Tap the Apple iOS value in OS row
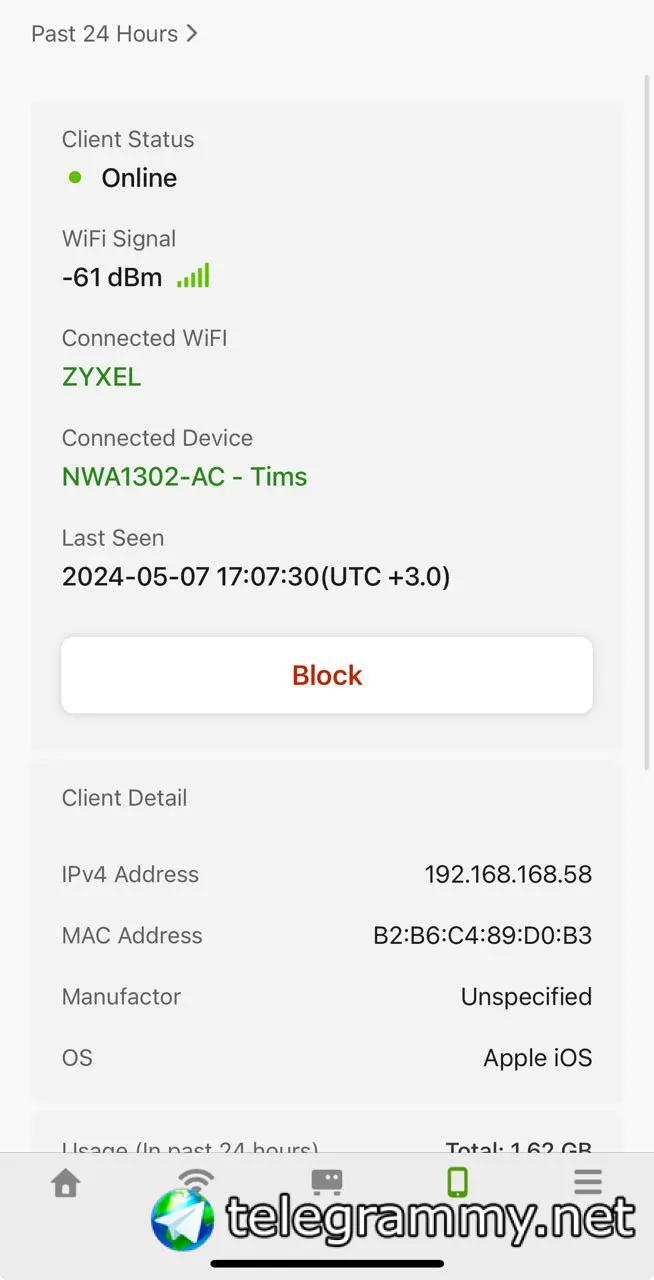654x1280 pixels. 537,1058
